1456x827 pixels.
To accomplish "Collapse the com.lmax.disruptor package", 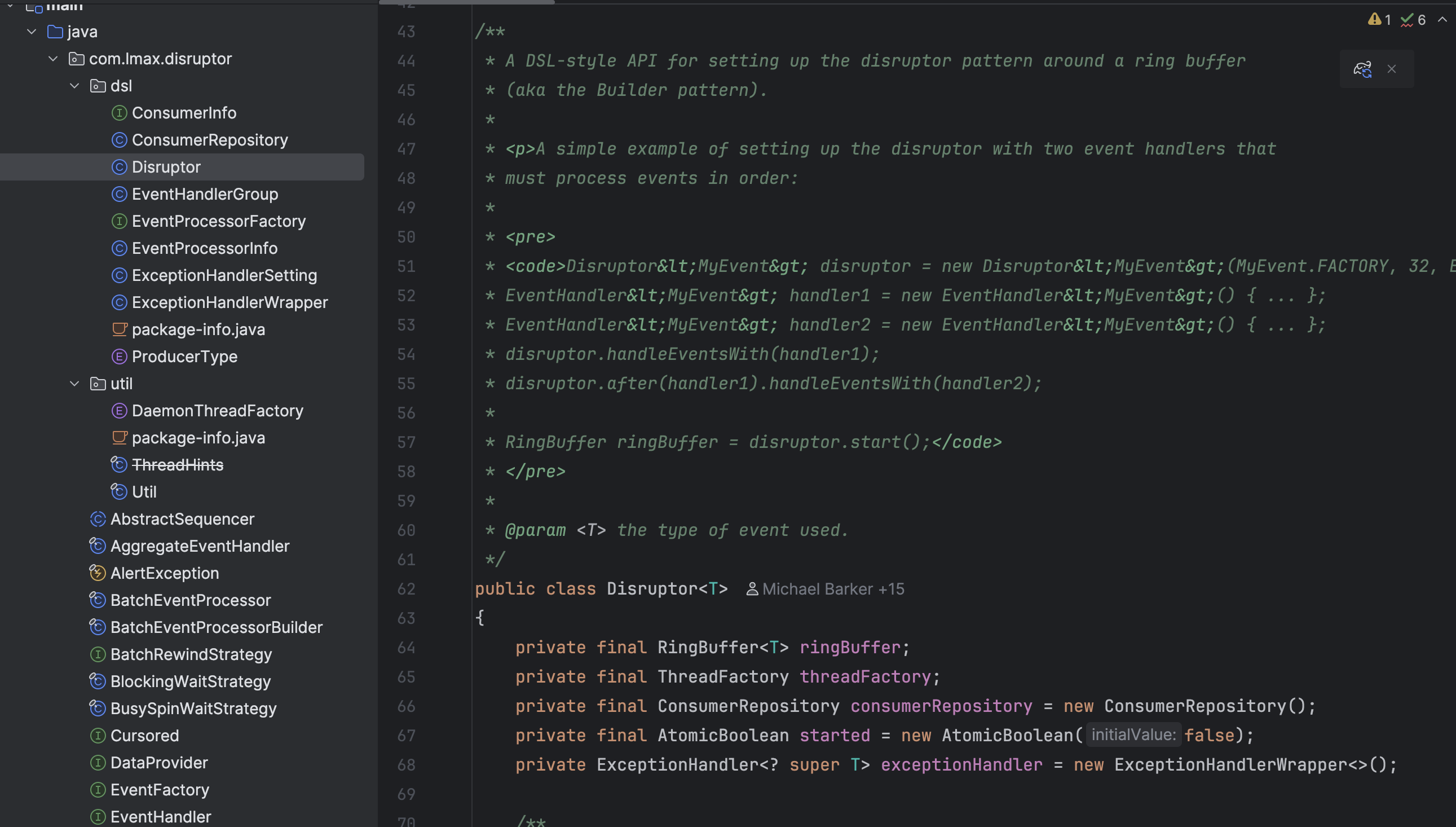I will (x=54, y=59).
